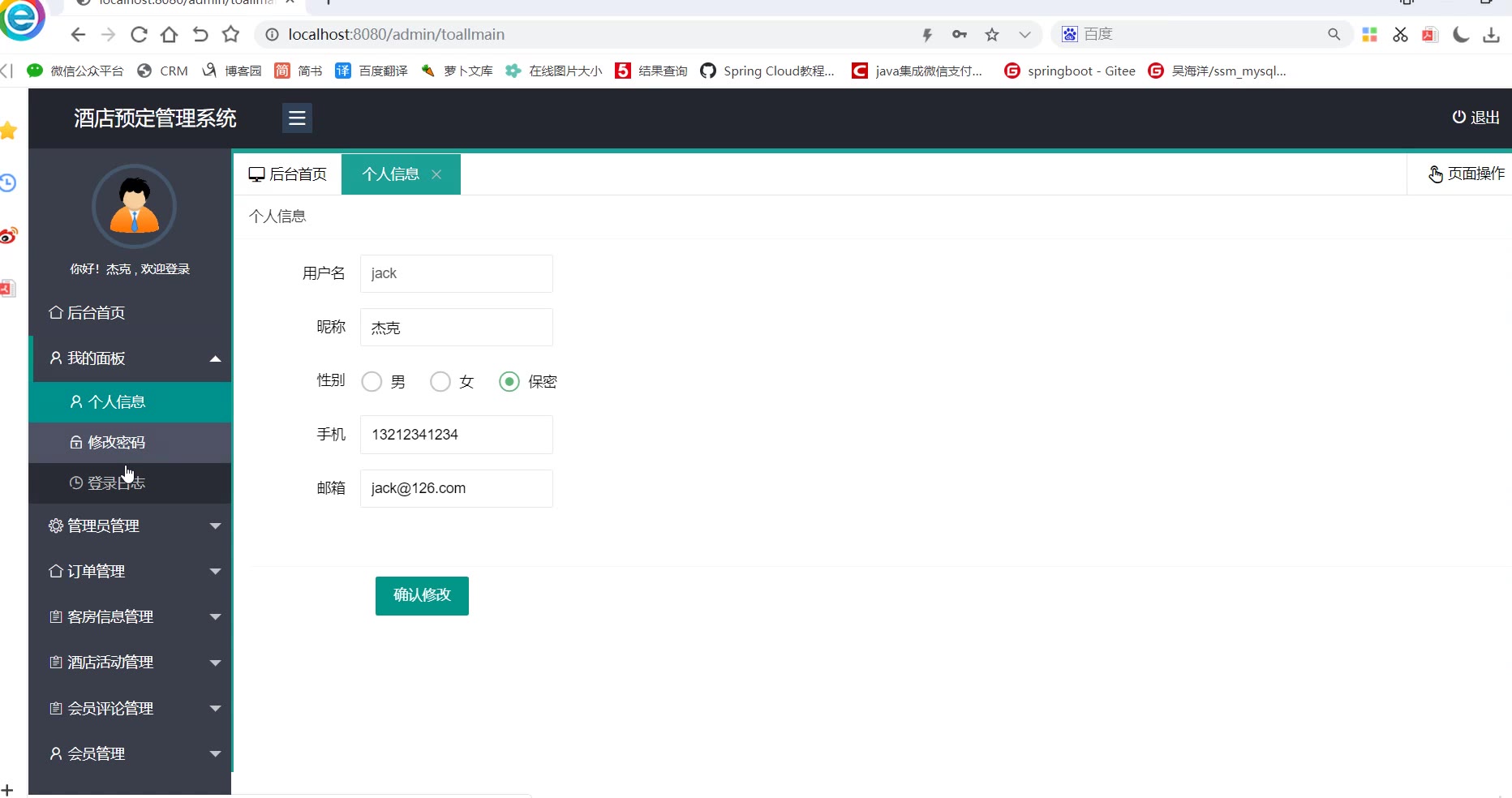Open the java集成微信支付 bookmark
The image size is (1512, 798).
point(917,71)
